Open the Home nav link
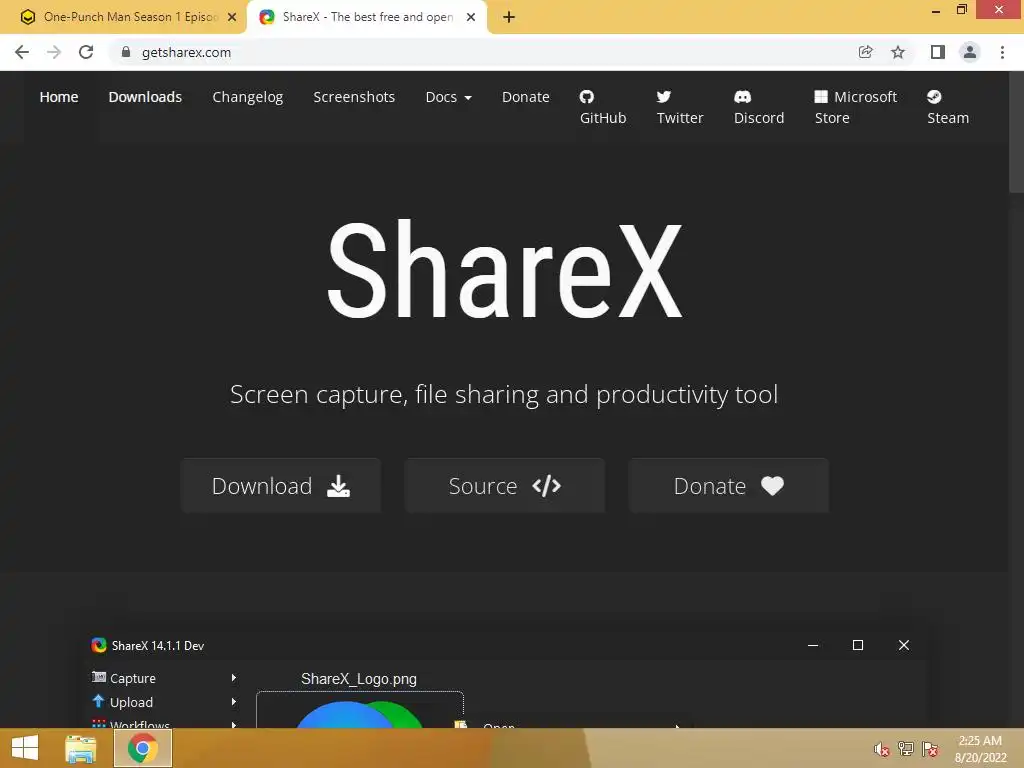The width and height of the screenshot is (1024, 768). [x=59, y=97]
